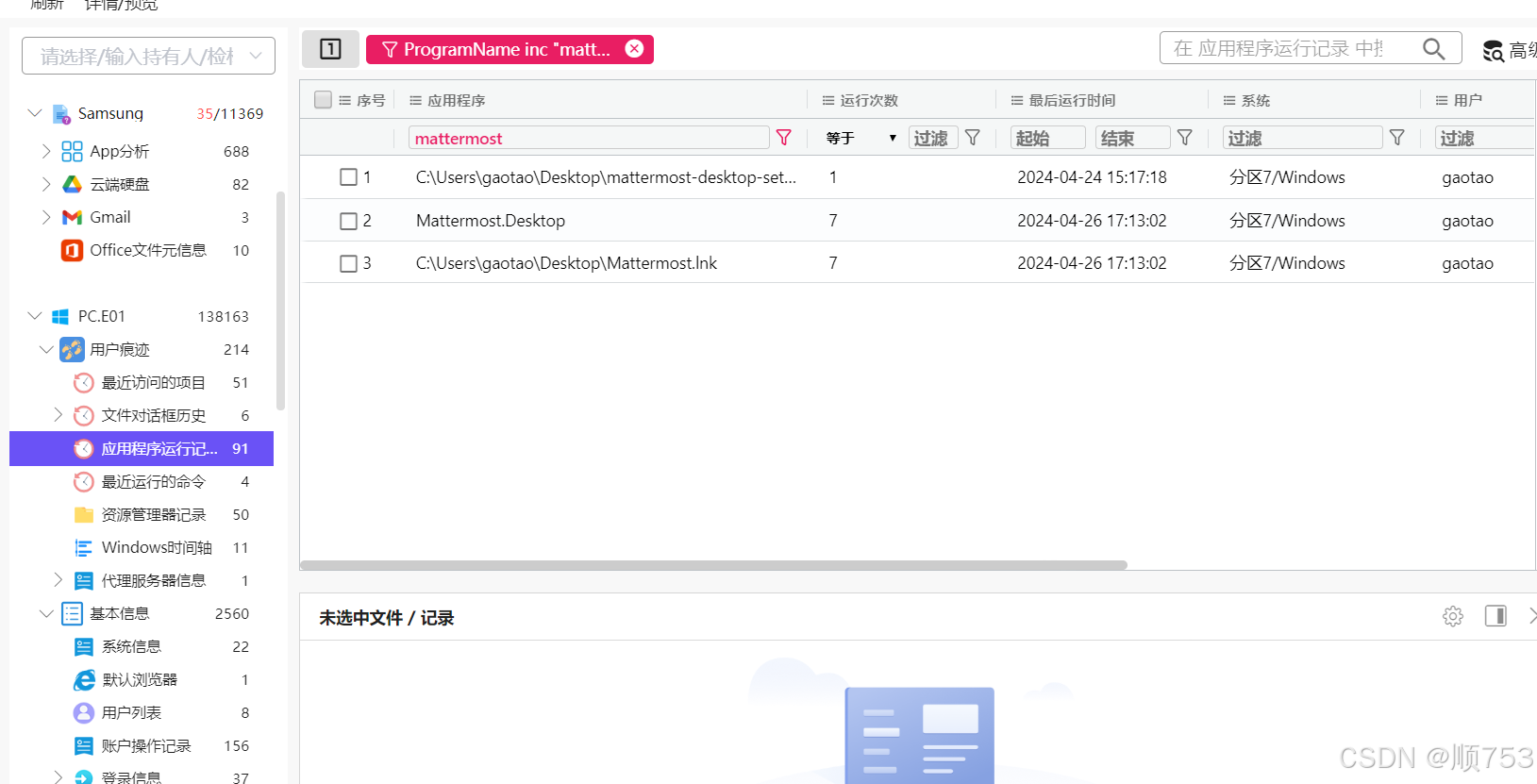Click the panel layout icon beside the filter tag

pos(330,49)
